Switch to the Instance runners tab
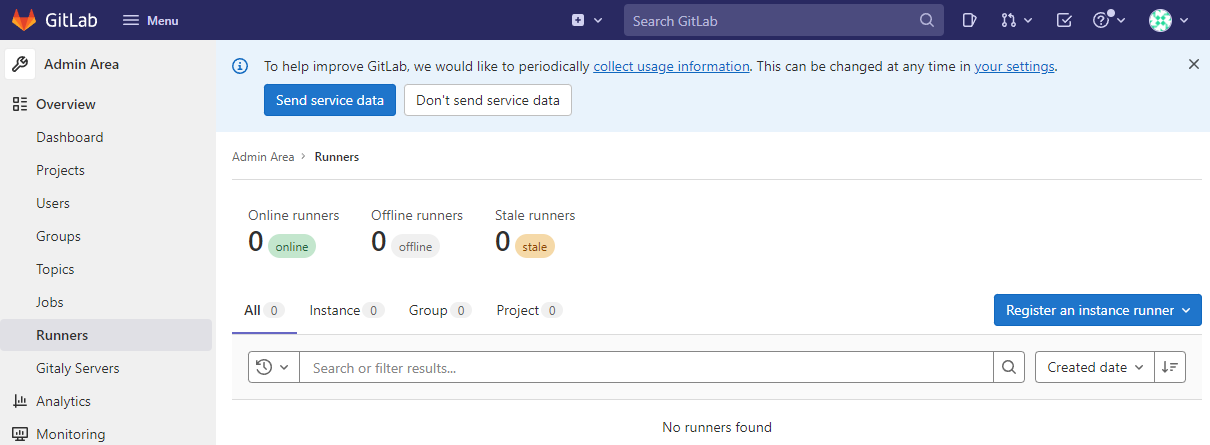Viewport: 1210px width, 445px height. (x=346, y=310)
